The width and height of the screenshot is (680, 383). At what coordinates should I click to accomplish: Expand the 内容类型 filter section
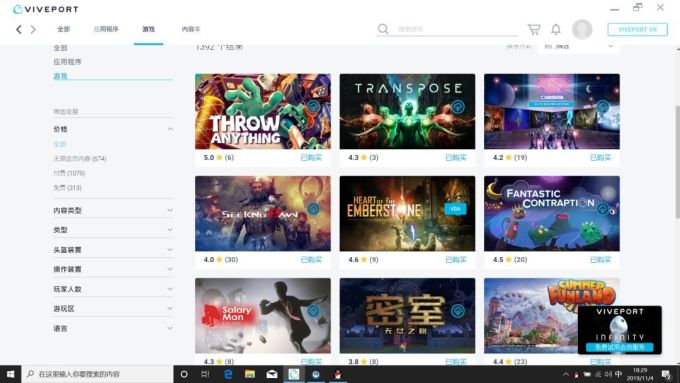(x=170, y=210)
